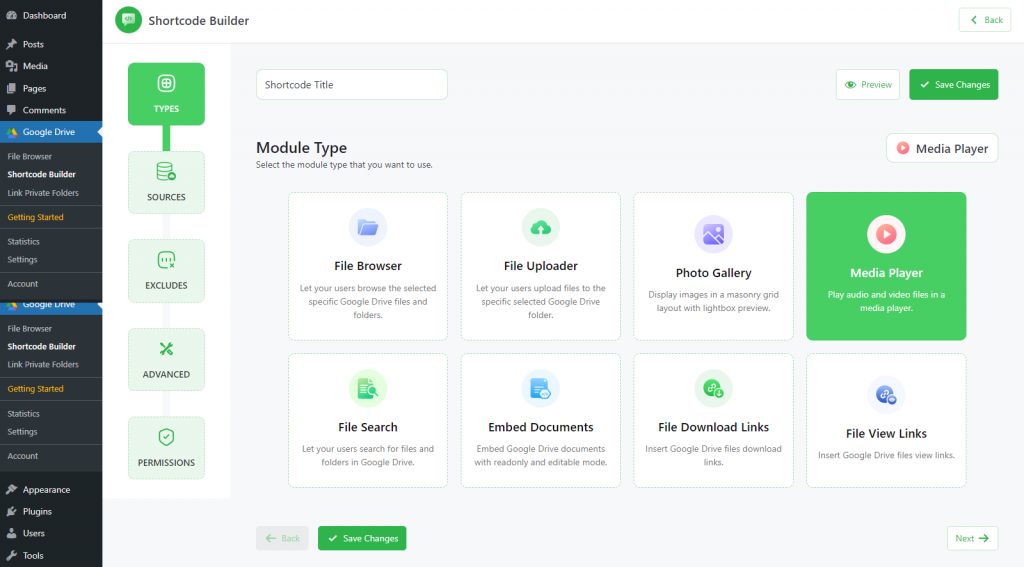Click the green Shortcode Builder logo

point(129,20)
